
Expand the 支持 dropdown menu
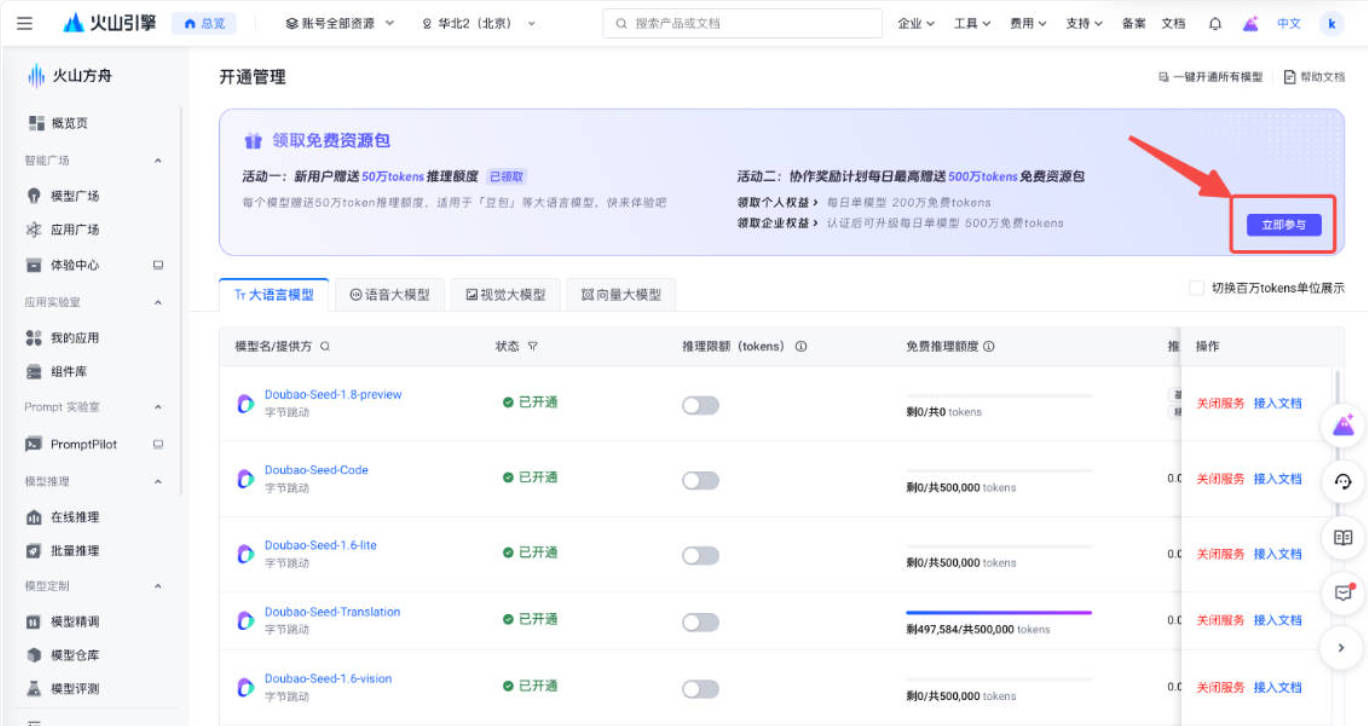pos(1084,23)
